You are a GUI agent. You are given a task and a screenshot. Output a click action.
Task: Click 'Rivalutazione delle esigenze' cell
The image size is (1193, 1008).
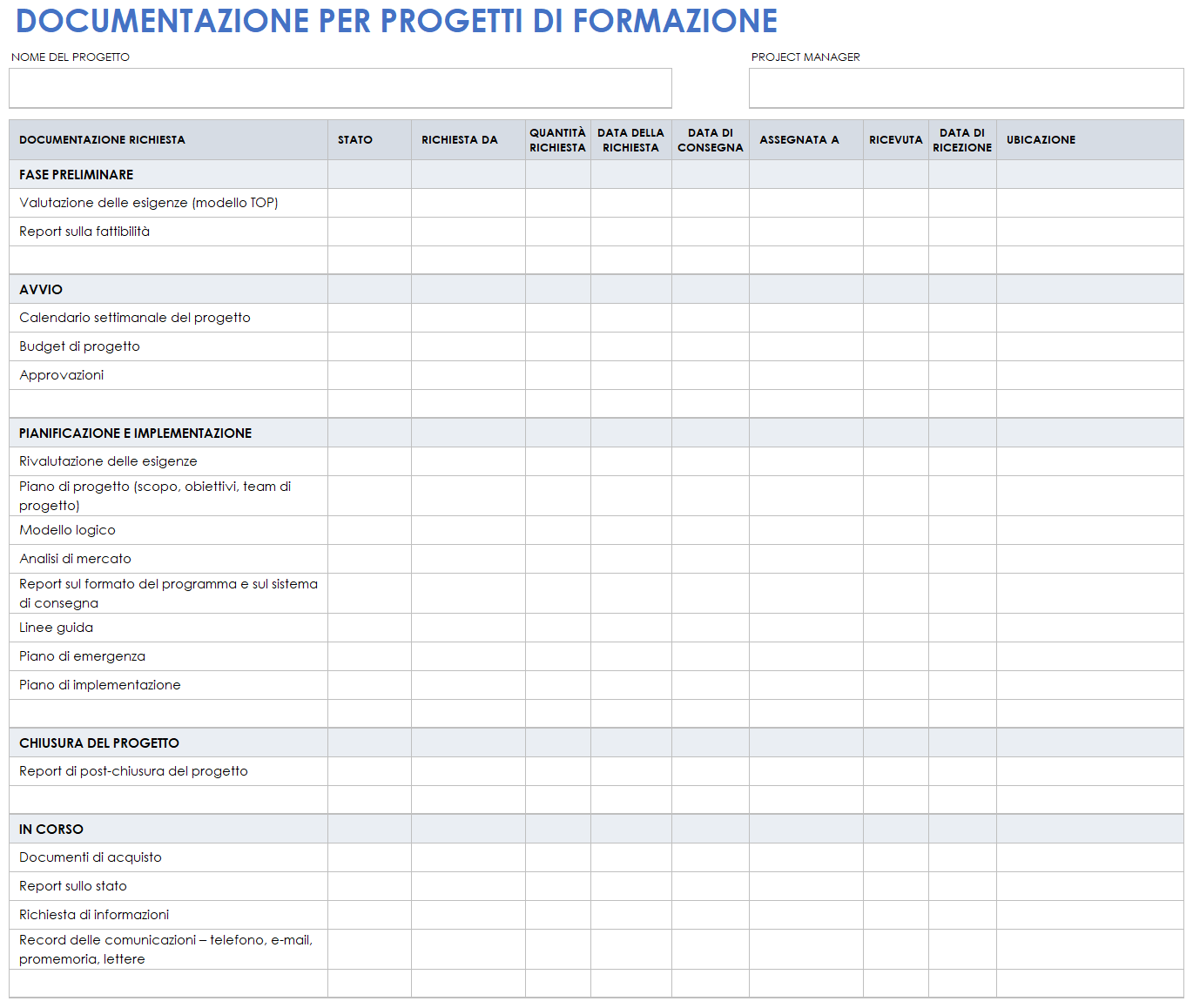point(169,461)
